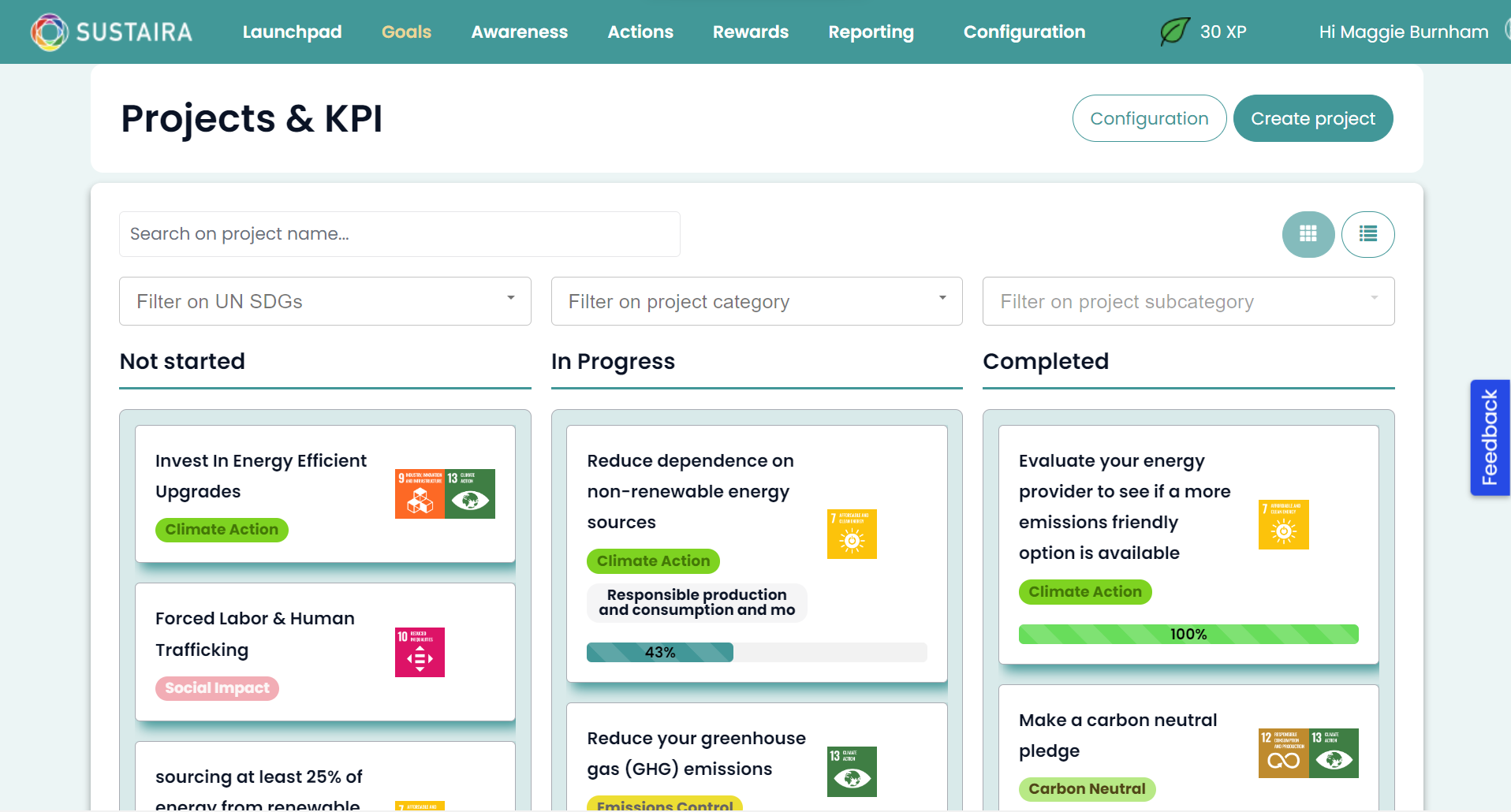Click SDG 13 icon on carbon neutral pledge card
The height and width of the screenshot is (812, 1511).
click(x=1334, y=753)
